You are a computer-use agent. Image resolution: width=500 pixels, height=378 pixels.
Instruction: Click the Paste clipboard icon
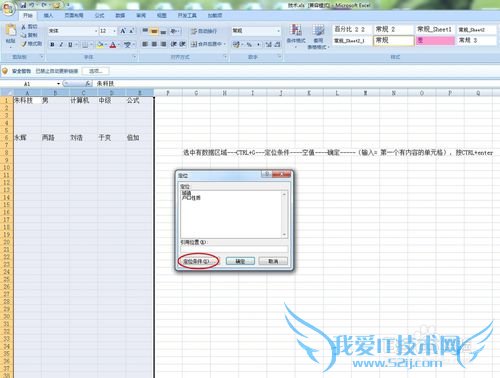click(x=11, y=31)
